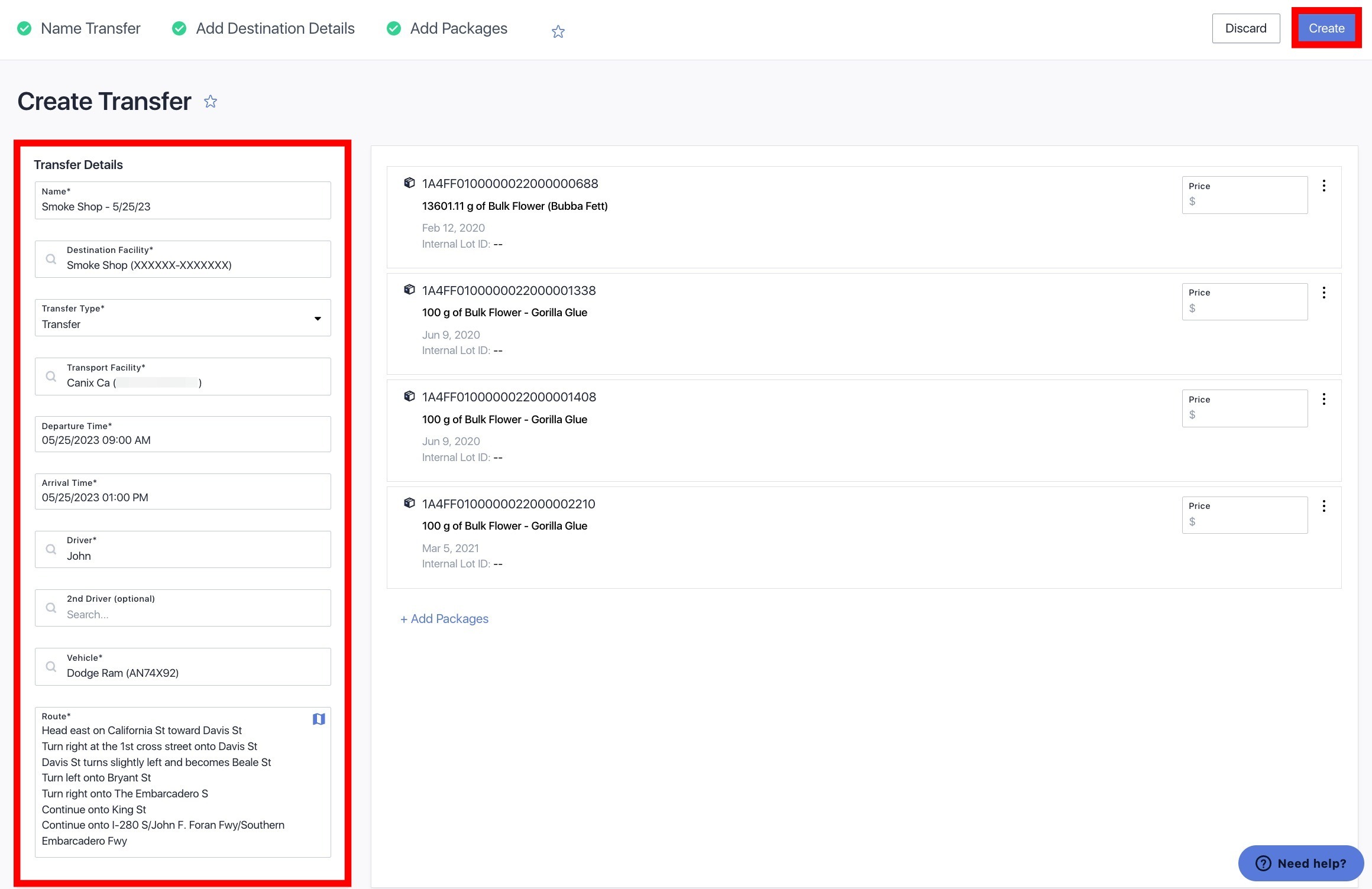Select the Add Packages step

(x=459, y=28)
